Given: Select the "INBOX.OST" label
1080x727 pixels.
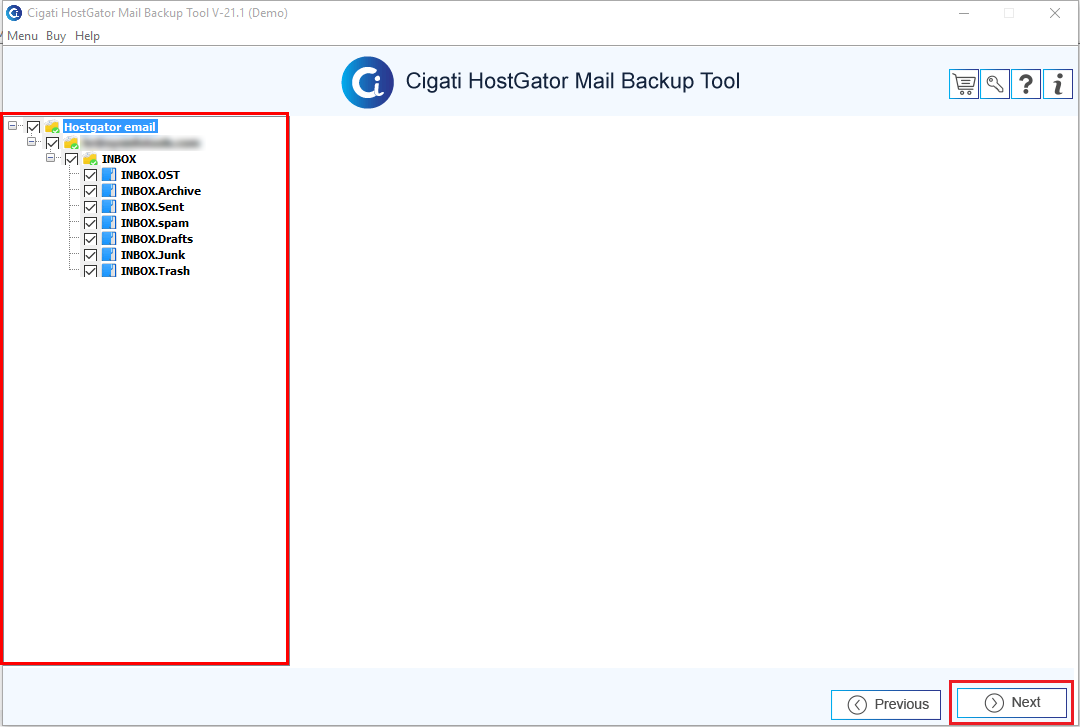Looking at the screenshot, I should click(150, 175).
